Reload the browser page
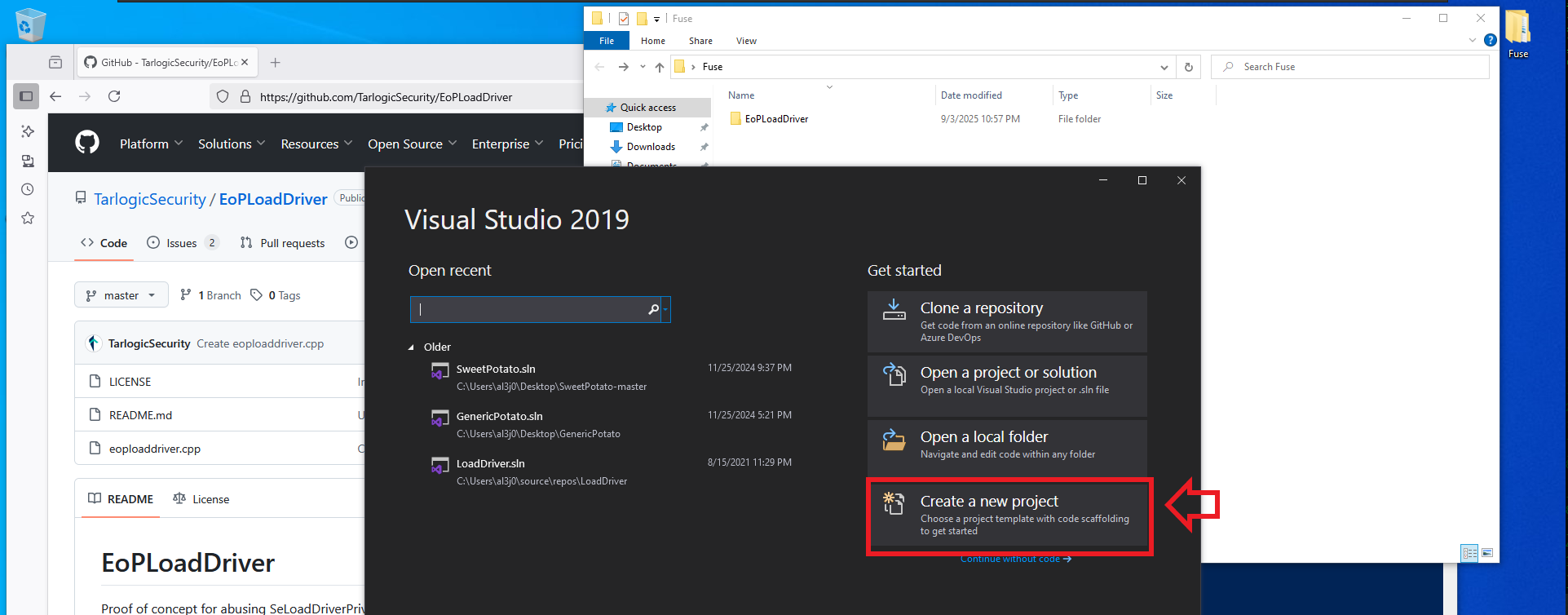 114,96
